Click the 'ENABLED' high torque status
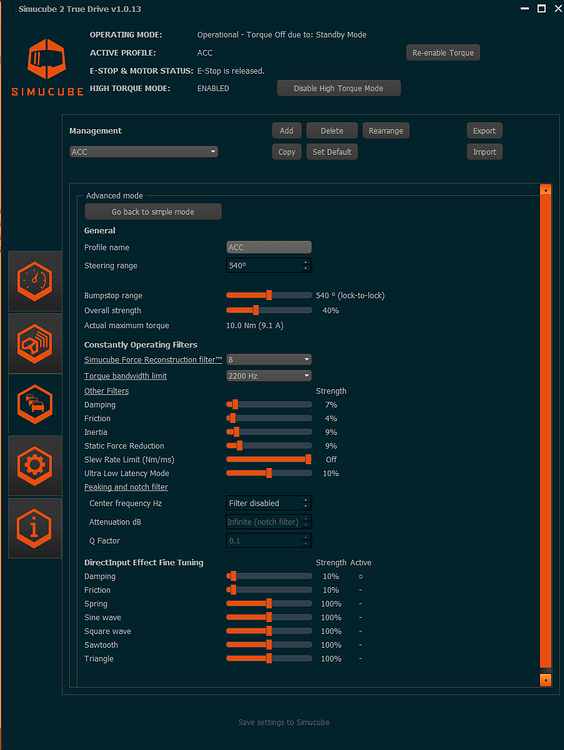Image resolution: width=564 pixels, height=750 pixels. [213, 88]
